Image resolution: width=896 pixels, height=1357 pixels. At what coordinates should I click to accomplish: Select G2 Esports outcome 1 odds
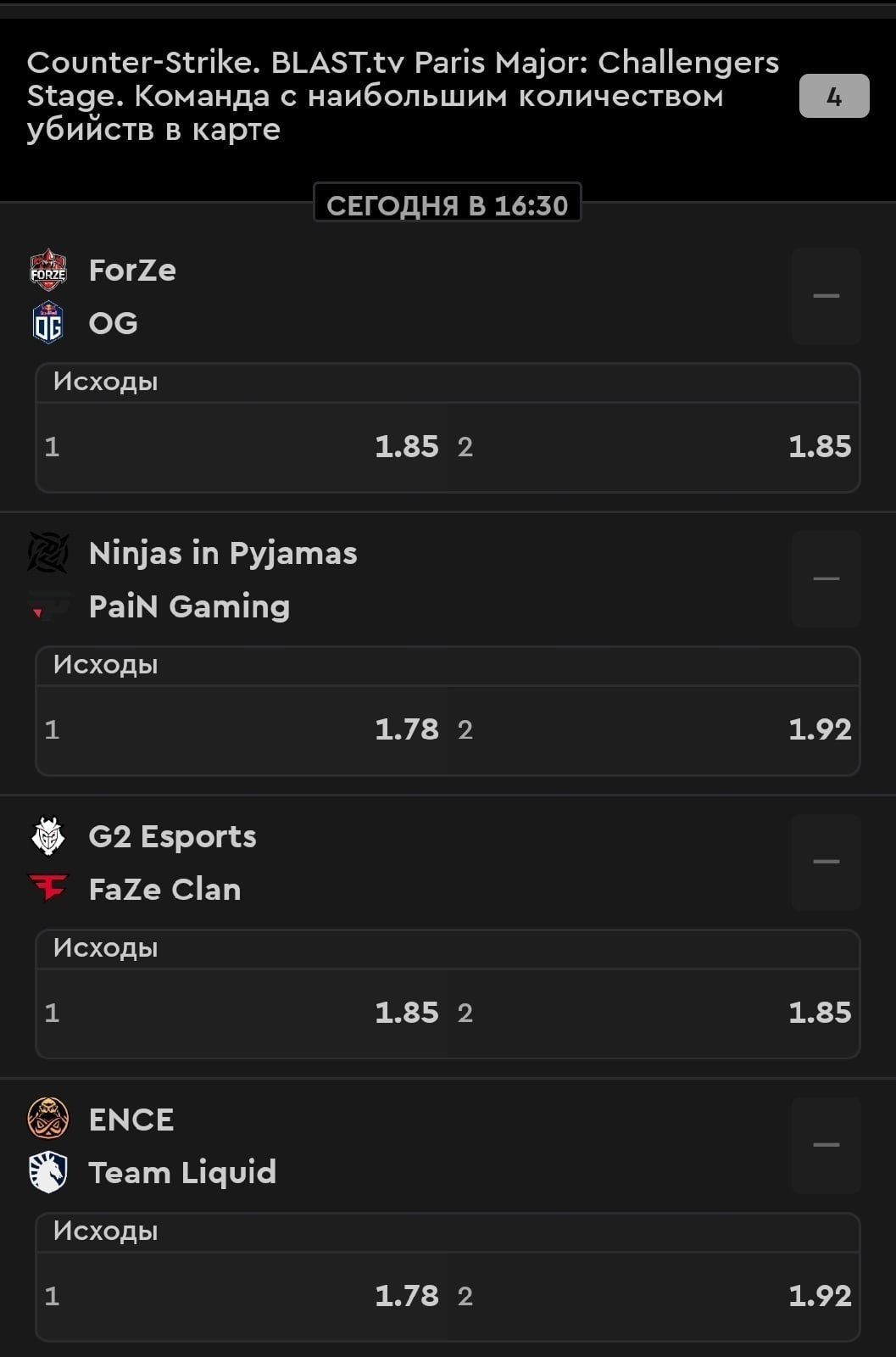pos(242,1013)
